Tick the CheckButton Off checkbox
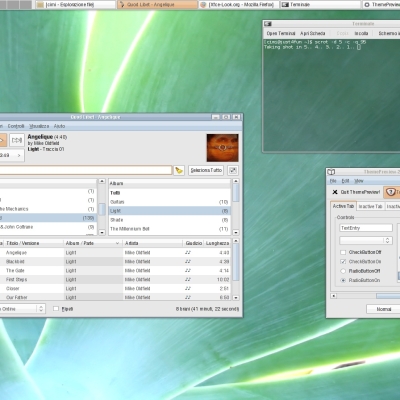This screenshot has width=400, height=400. (343, 252)
